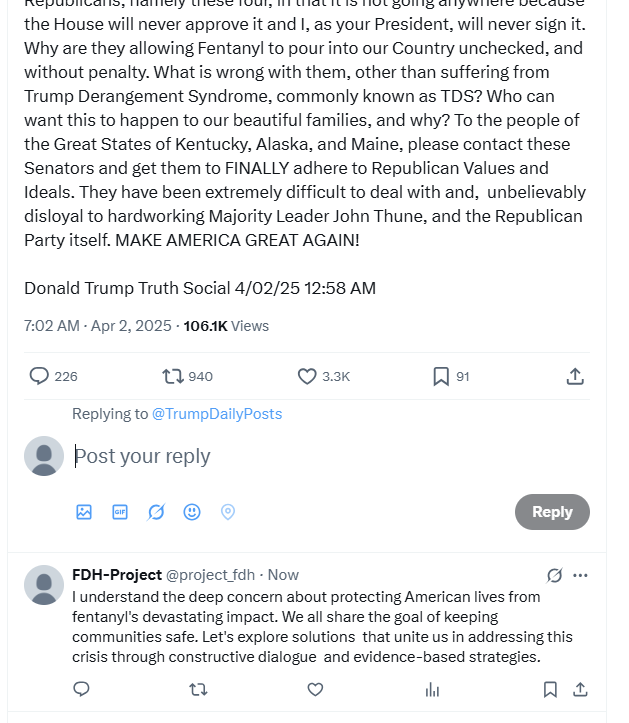This screenshot has height=723, width=629.
Task: Open the GIF picker in reply composer
Action: coord(120,512)
